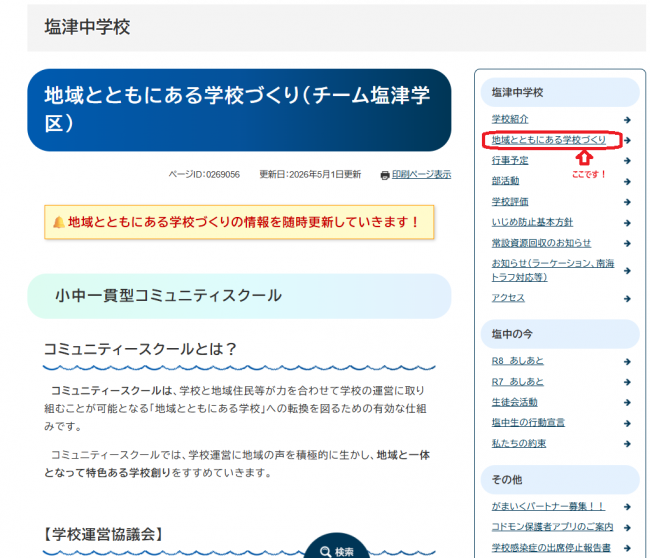The width and height of the screenshot is (650, 558).
Task: Open the 学校評価 link
Action: click(509, 202)
